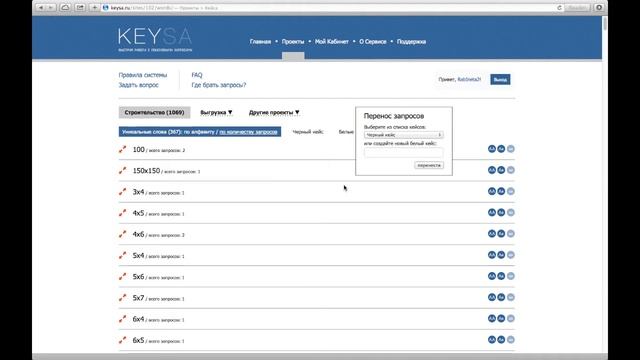Open the iCloud tabs toolbar button
The image size is (640, 360).
click(x=65, y=8)
